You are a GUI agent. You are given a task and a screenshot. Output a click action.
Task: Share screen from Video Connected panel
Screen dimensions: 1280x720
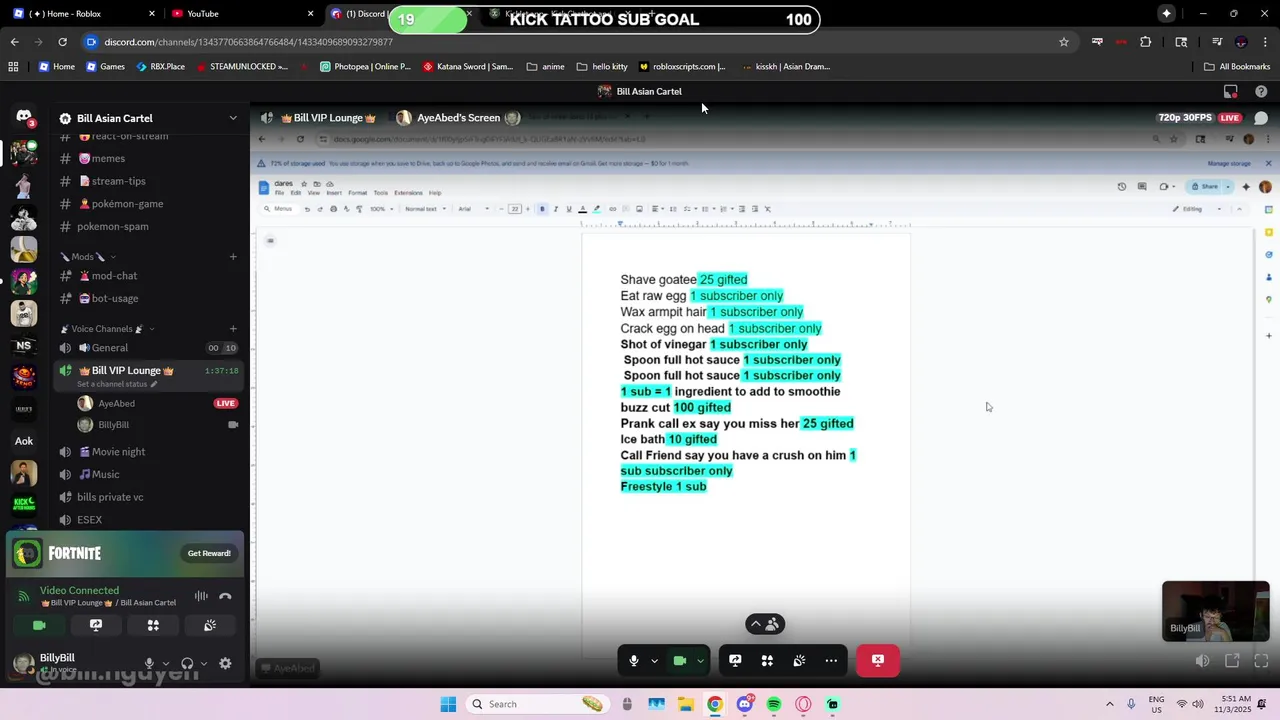(x=96, y=625)
